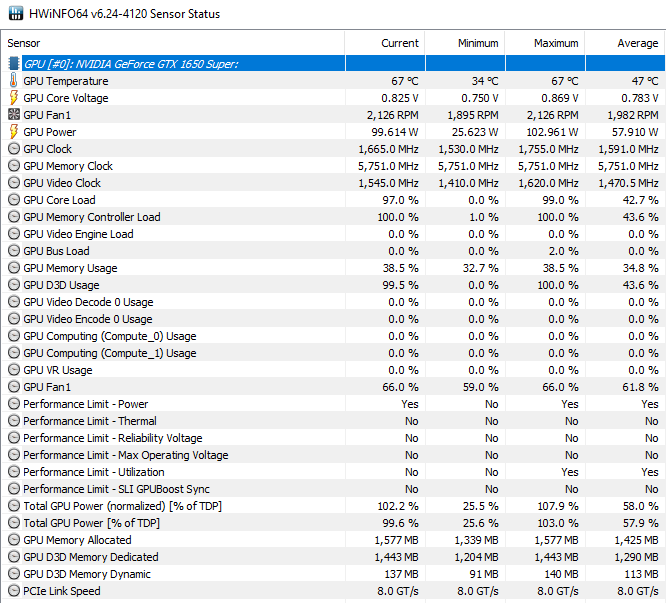The width and height of the screenshot is (666, 603).
Task: Click the HWiNFO64 app icon in title bar
Action: point(16,13)
